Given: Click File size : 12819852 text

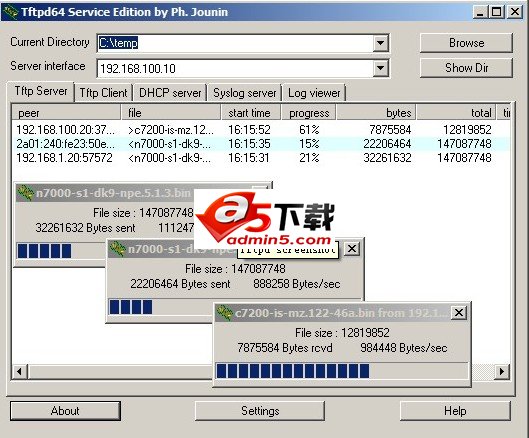Looking at the screenshot, I should 342,333.
